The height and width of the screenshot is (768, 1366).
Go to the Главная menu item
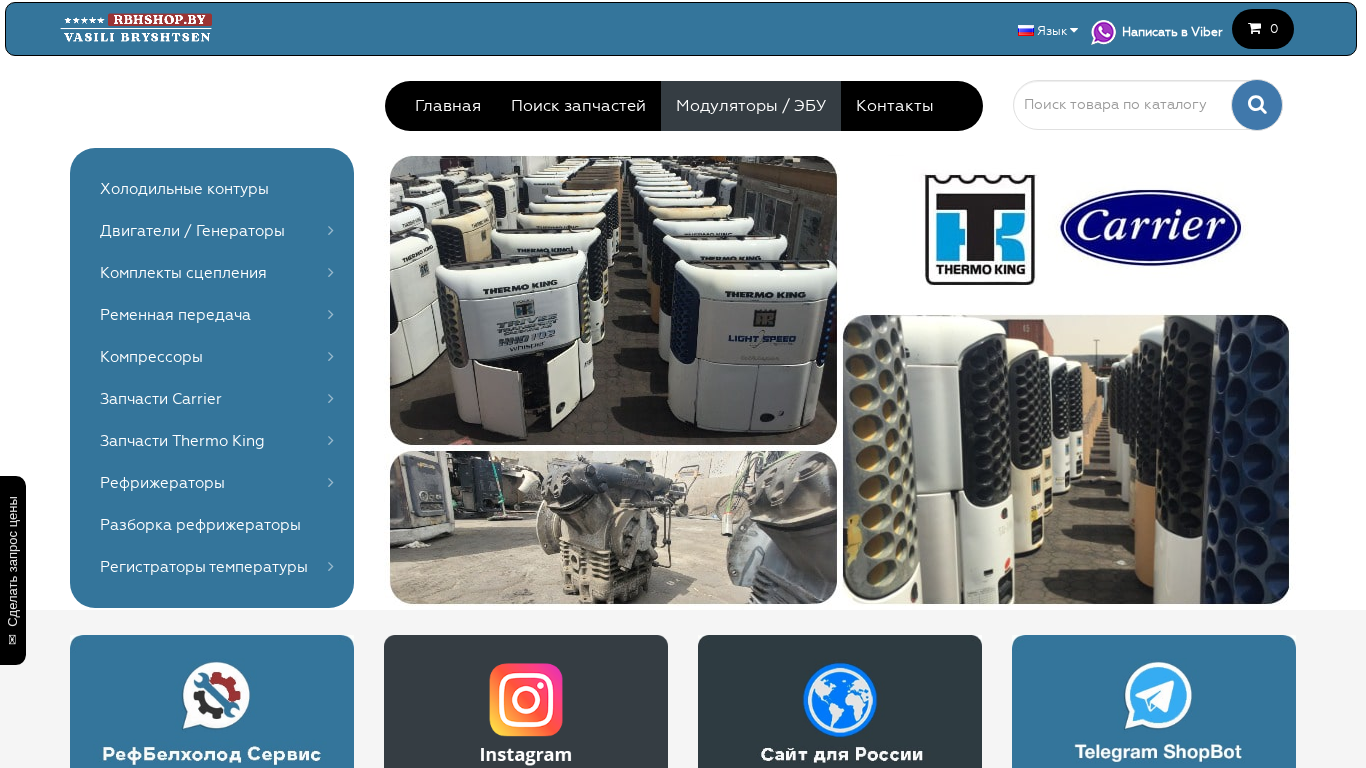pos(448,106)
